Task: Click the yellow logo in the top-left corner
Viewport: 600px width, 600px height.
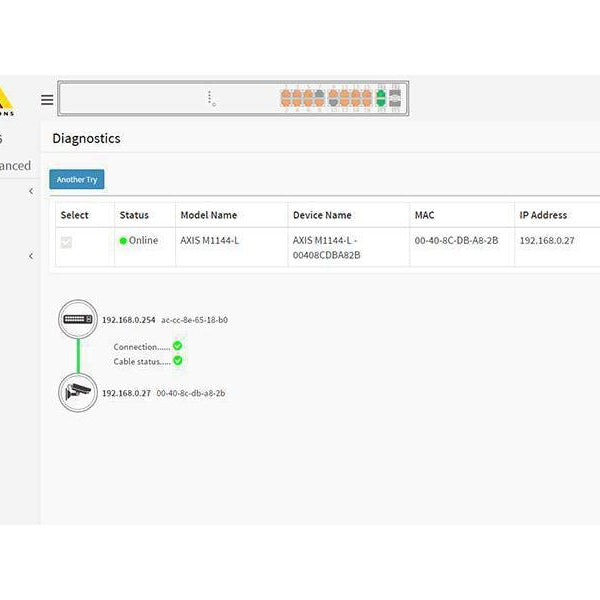Action: click(x=5, y=101)
